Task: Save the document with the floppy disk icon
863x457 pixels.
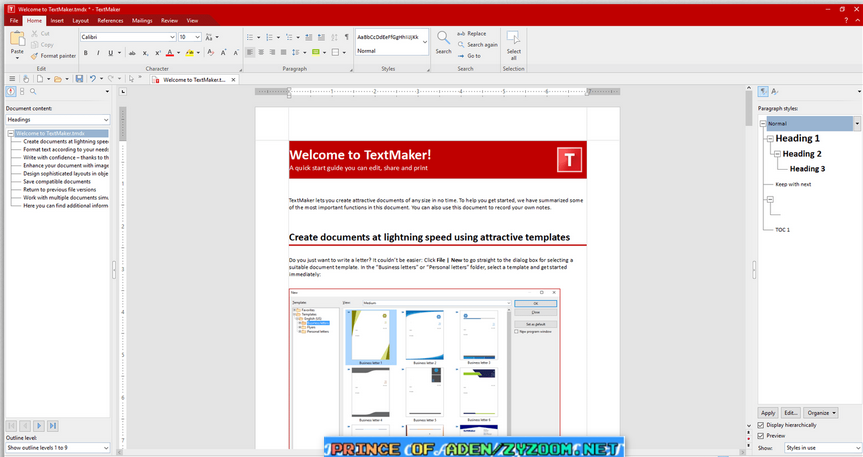Action: (79, 79)
